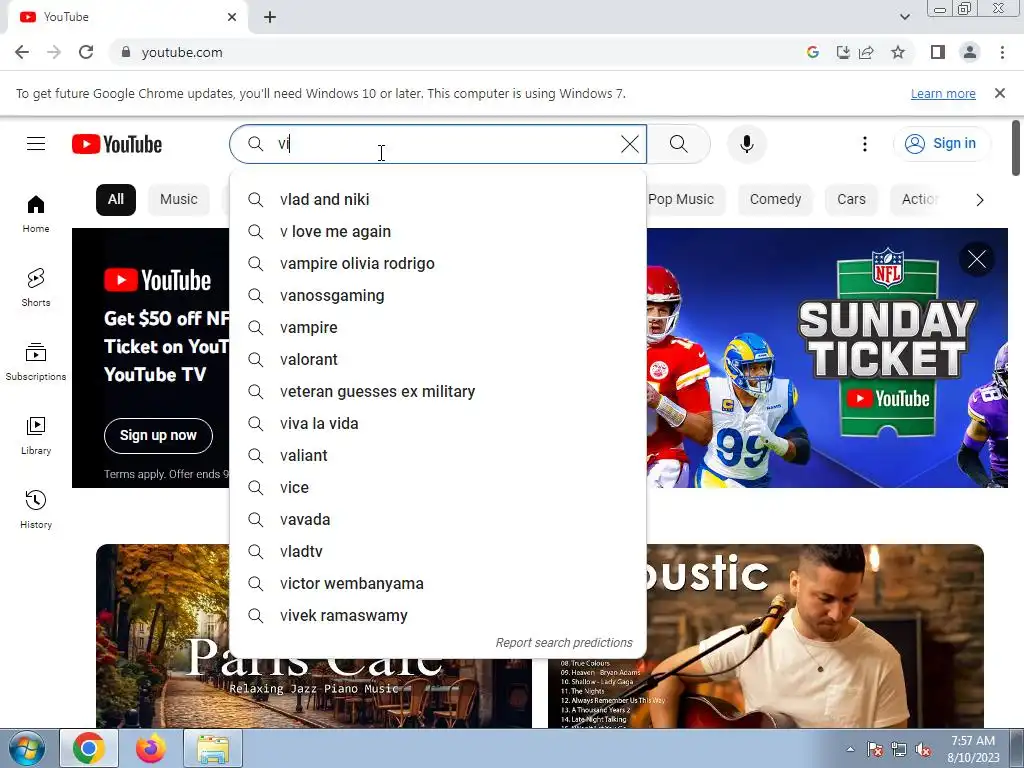Open the Learn more link
1024x768 pixels.
(943, 94)
